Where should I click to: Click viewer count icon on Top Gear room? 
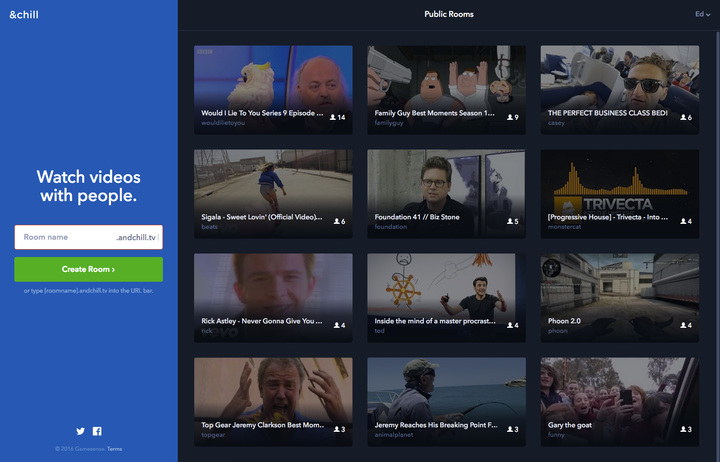(x=337, y=429)
